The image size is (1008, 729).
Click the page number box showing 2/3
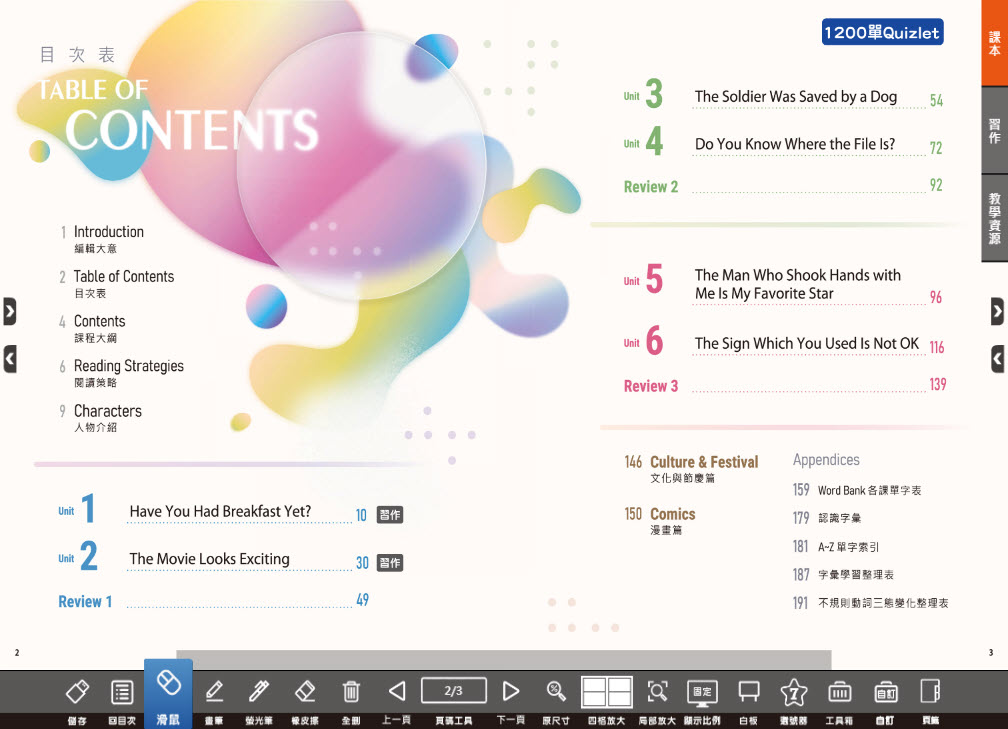(454, 690)
